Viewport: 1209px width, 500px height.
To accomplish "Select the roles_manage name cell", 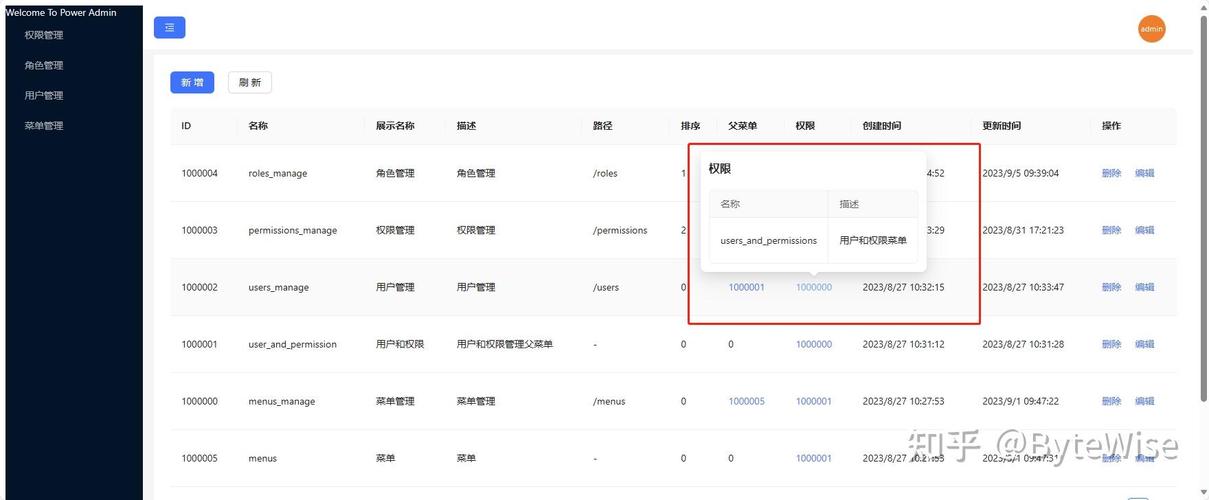I will pyautogui.click(x=278, y=173).
